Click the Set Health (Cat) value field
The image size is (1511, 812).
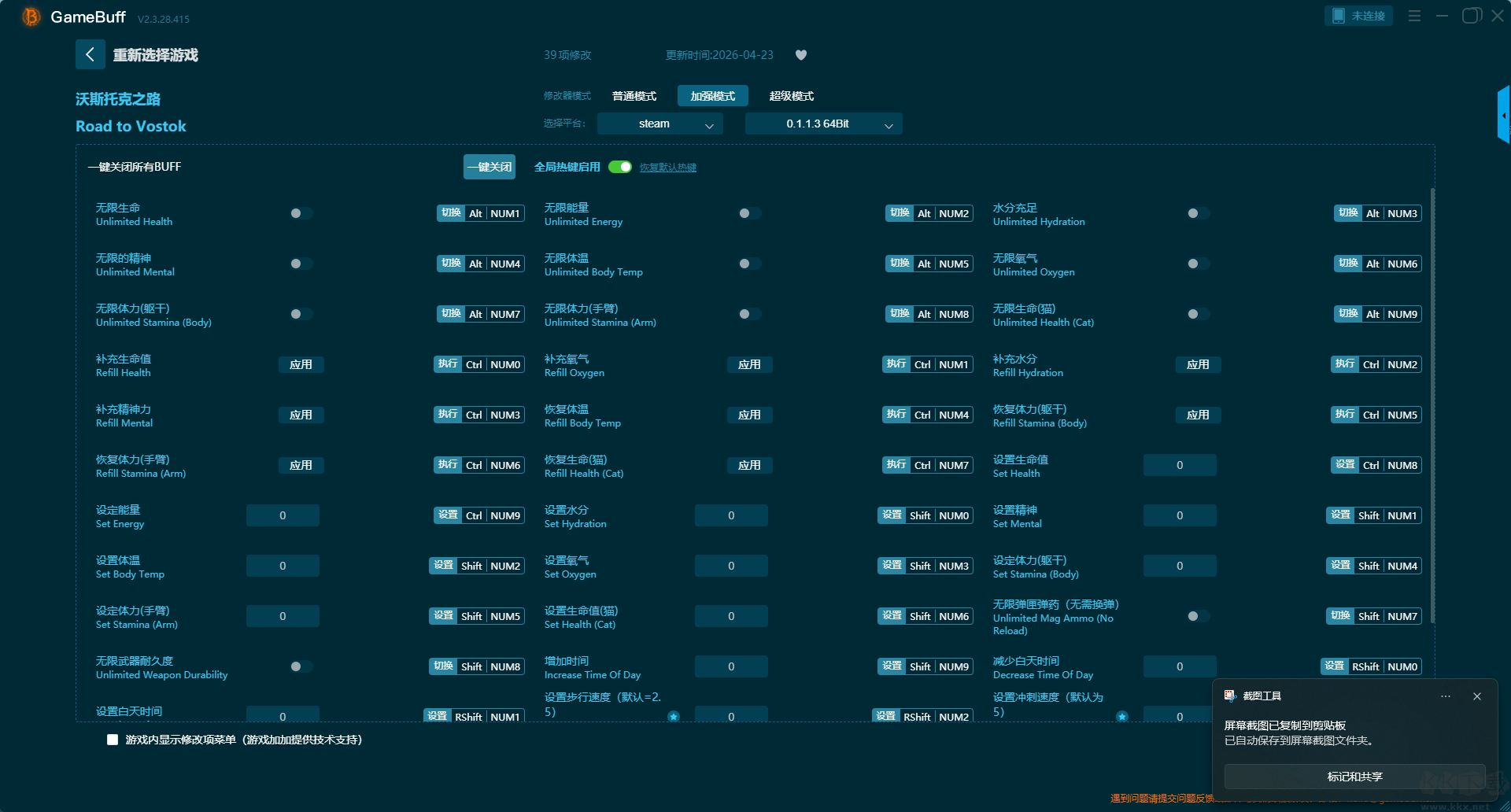[x=731, y=616]
